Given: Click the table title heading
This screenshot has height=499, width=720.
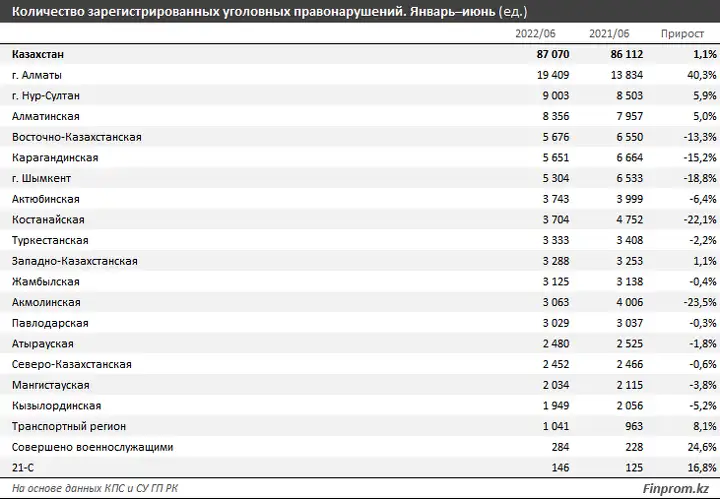Looking at the screenshot, I should (x=270, y=11).
